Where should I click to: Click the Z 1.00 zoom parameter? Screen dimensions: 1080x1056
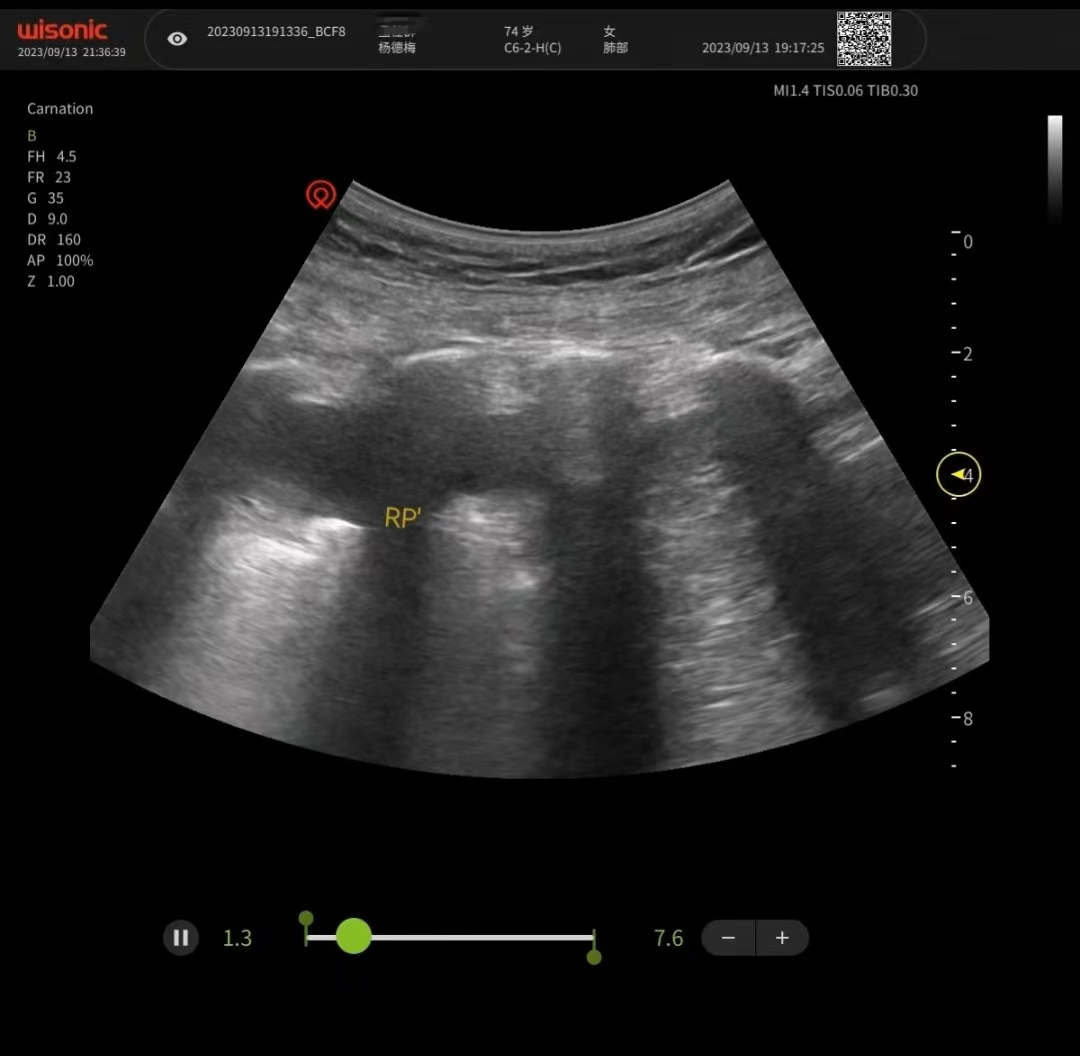click(50, 282)
